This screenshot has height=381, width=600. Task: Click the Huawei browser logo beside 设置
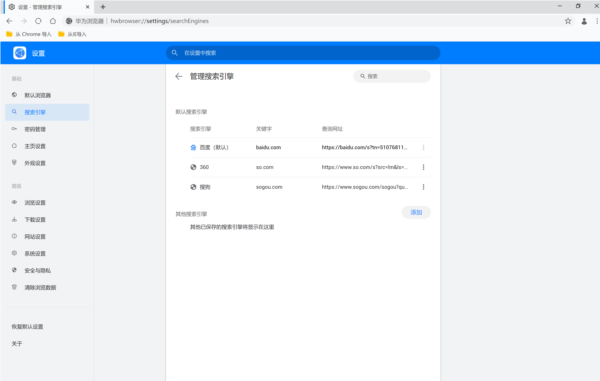pos(20,53)
